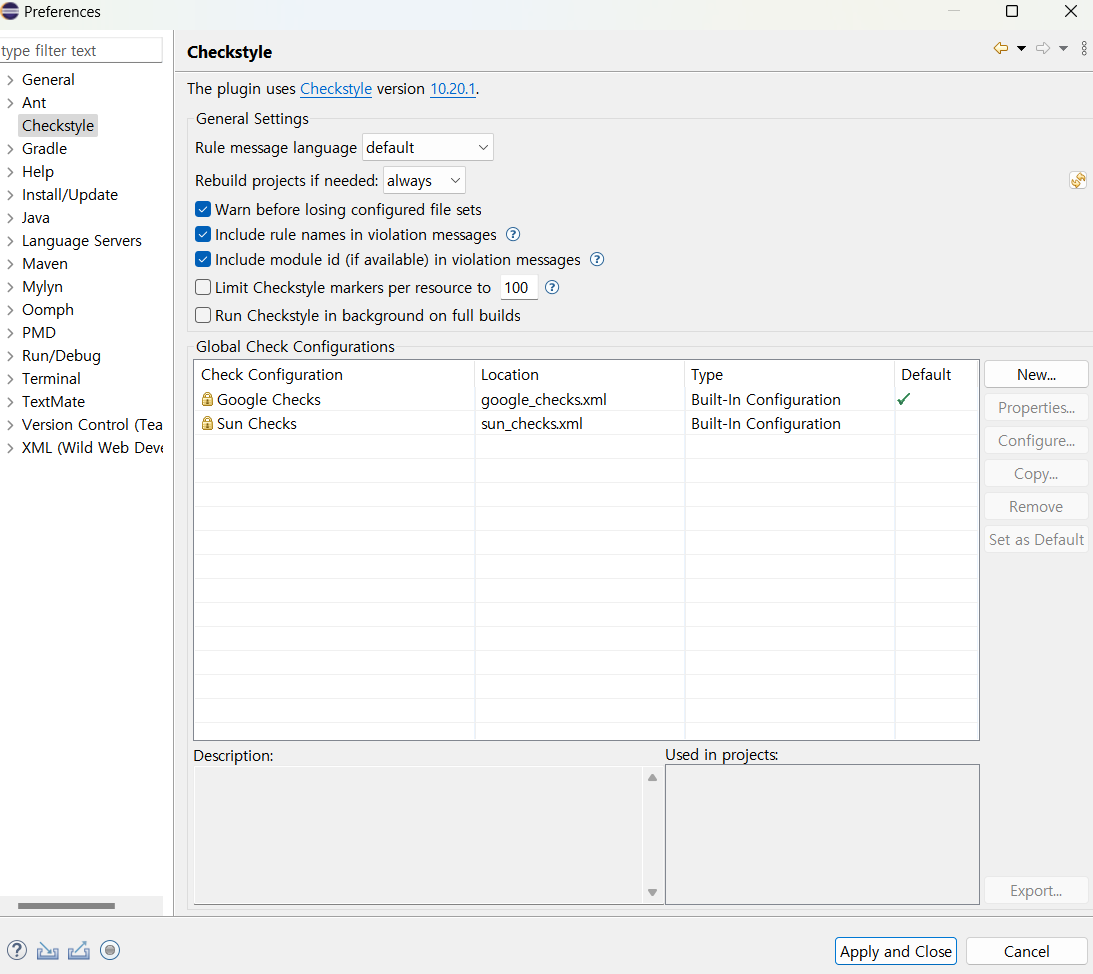Viewport: 1093px width, 974px height.
Task: Select XML (Wild Web Developer) in the tree
Action: 93,448
